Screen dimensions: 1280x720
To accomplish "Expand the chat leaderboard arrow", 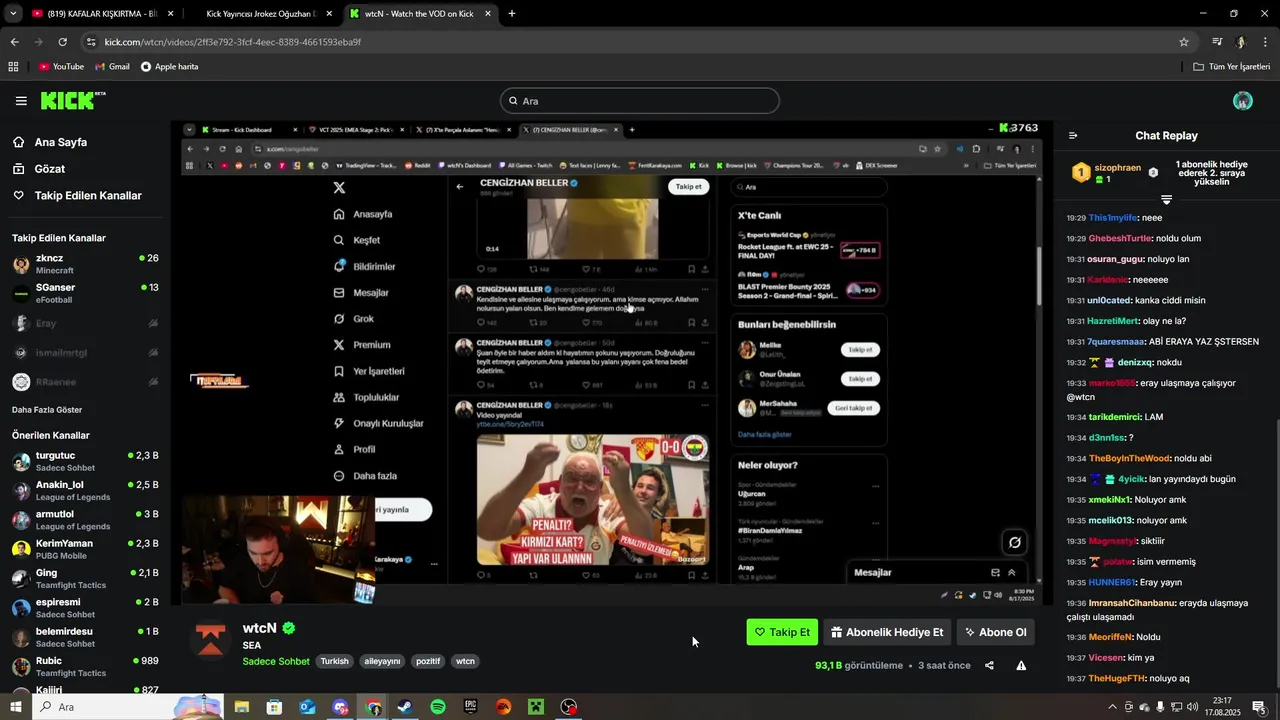I will coord(1166,200).
